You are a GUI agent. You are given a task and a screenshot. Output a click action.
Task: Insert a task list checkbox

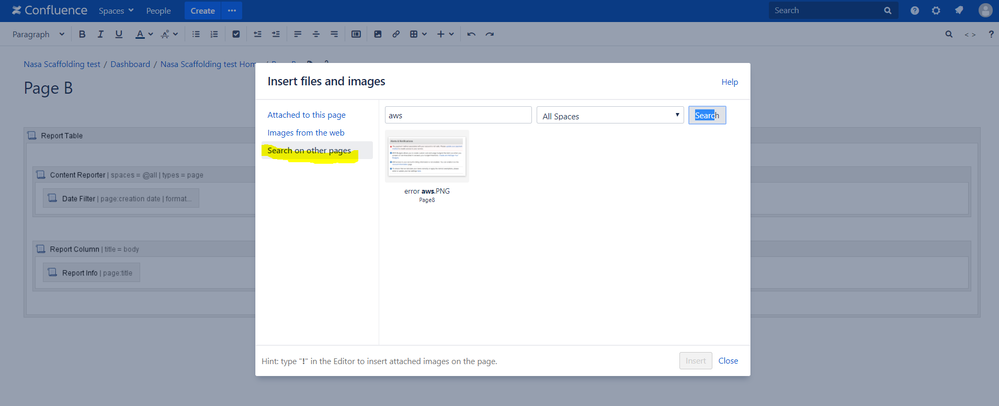pyautogui.click(x=236, y=34)
